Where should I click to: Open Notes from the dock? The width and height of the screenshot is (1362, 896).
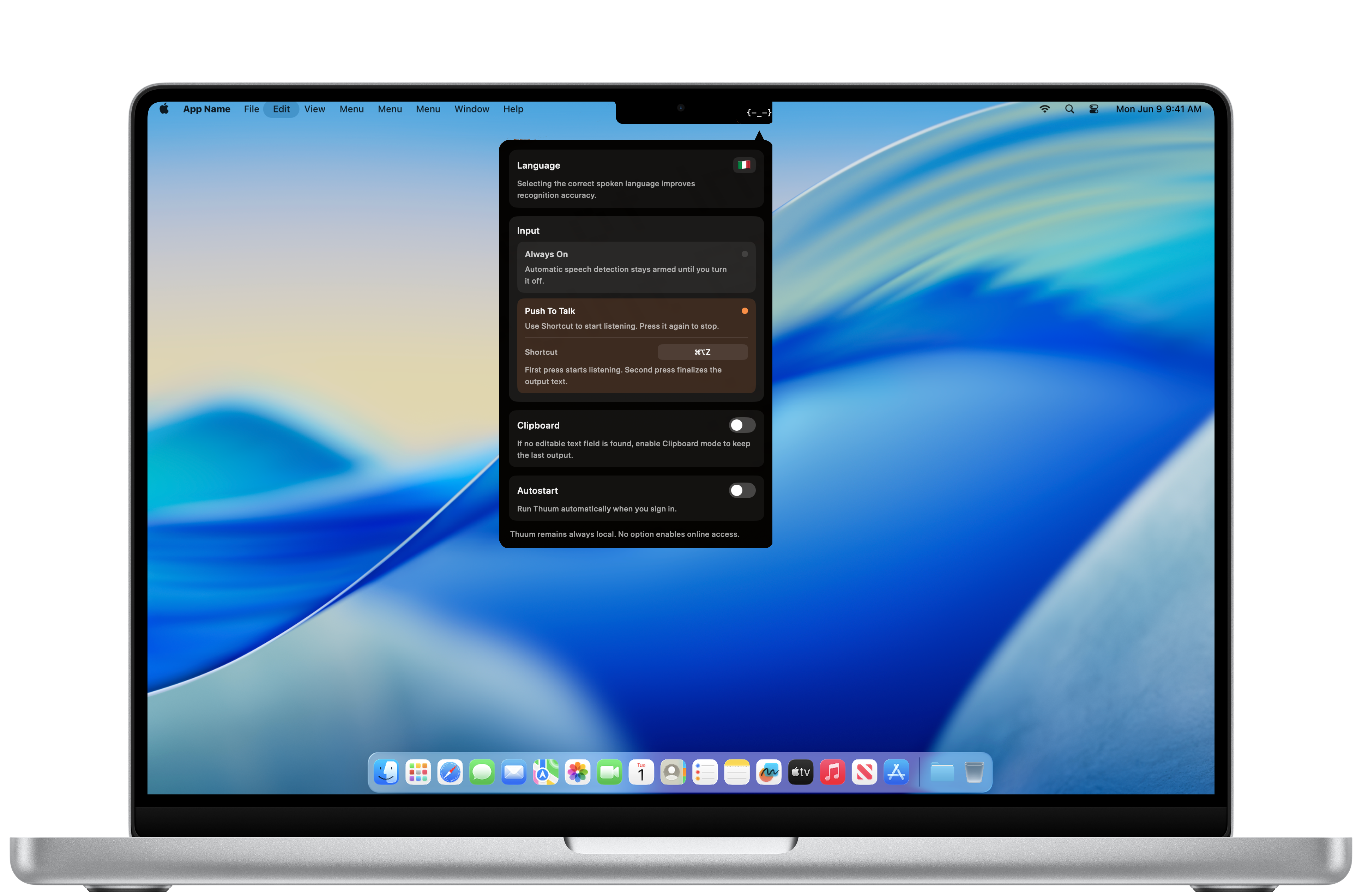pyautogui.click(x=737, y=773)
